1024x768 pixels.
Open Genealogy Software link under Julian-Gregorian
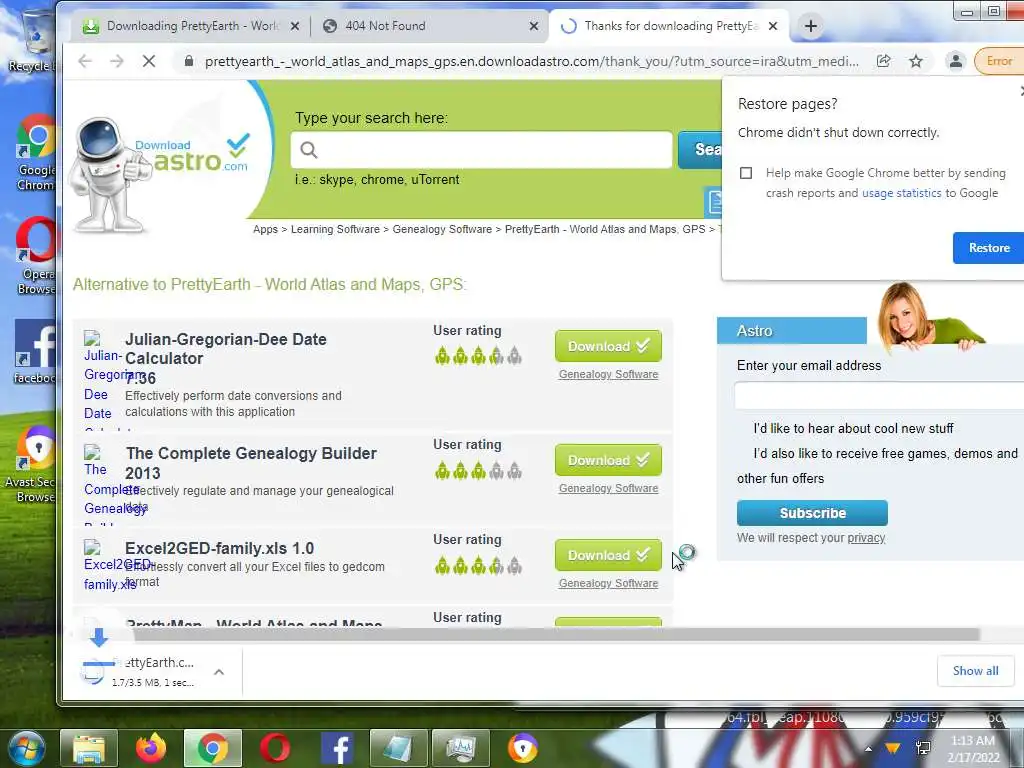click(x=608, y=374)
